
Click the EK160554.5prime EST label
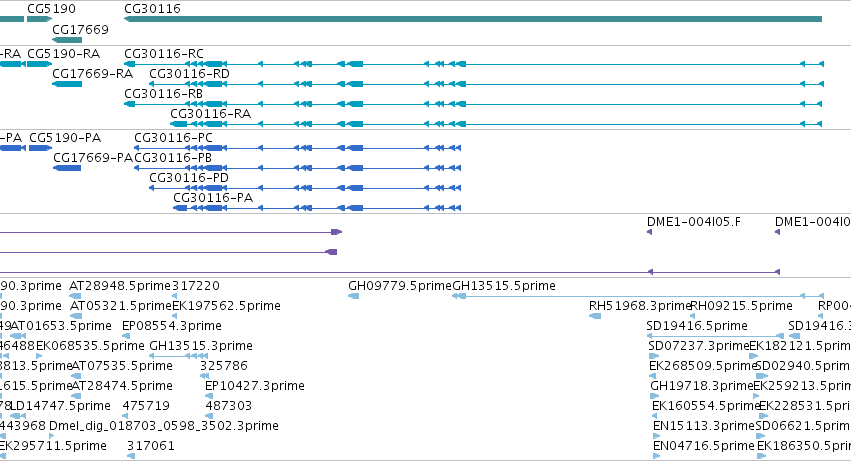point(706,406)
